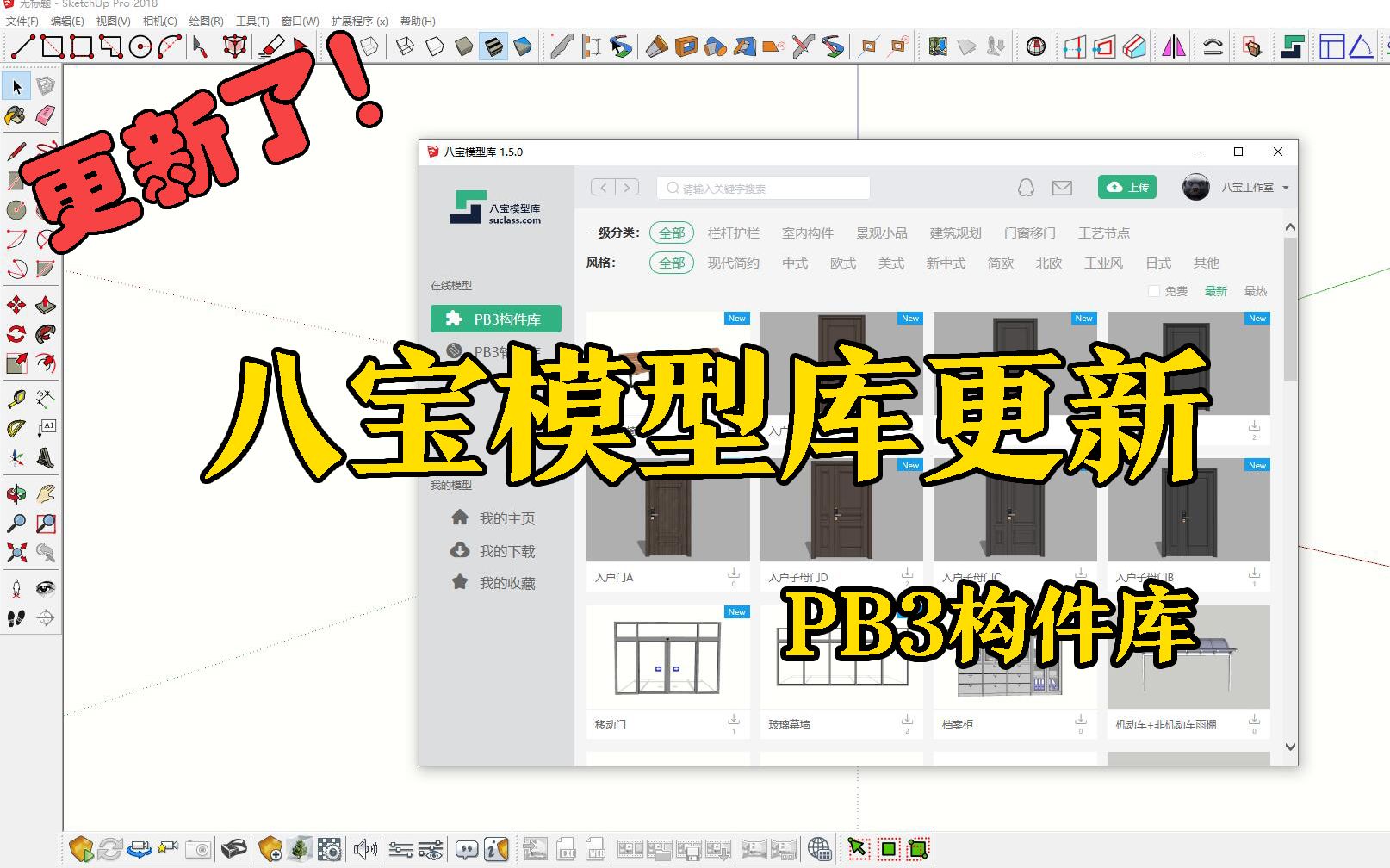Open the 帮助(H) menu
The image size is (1390, 868).
[418, 21]
